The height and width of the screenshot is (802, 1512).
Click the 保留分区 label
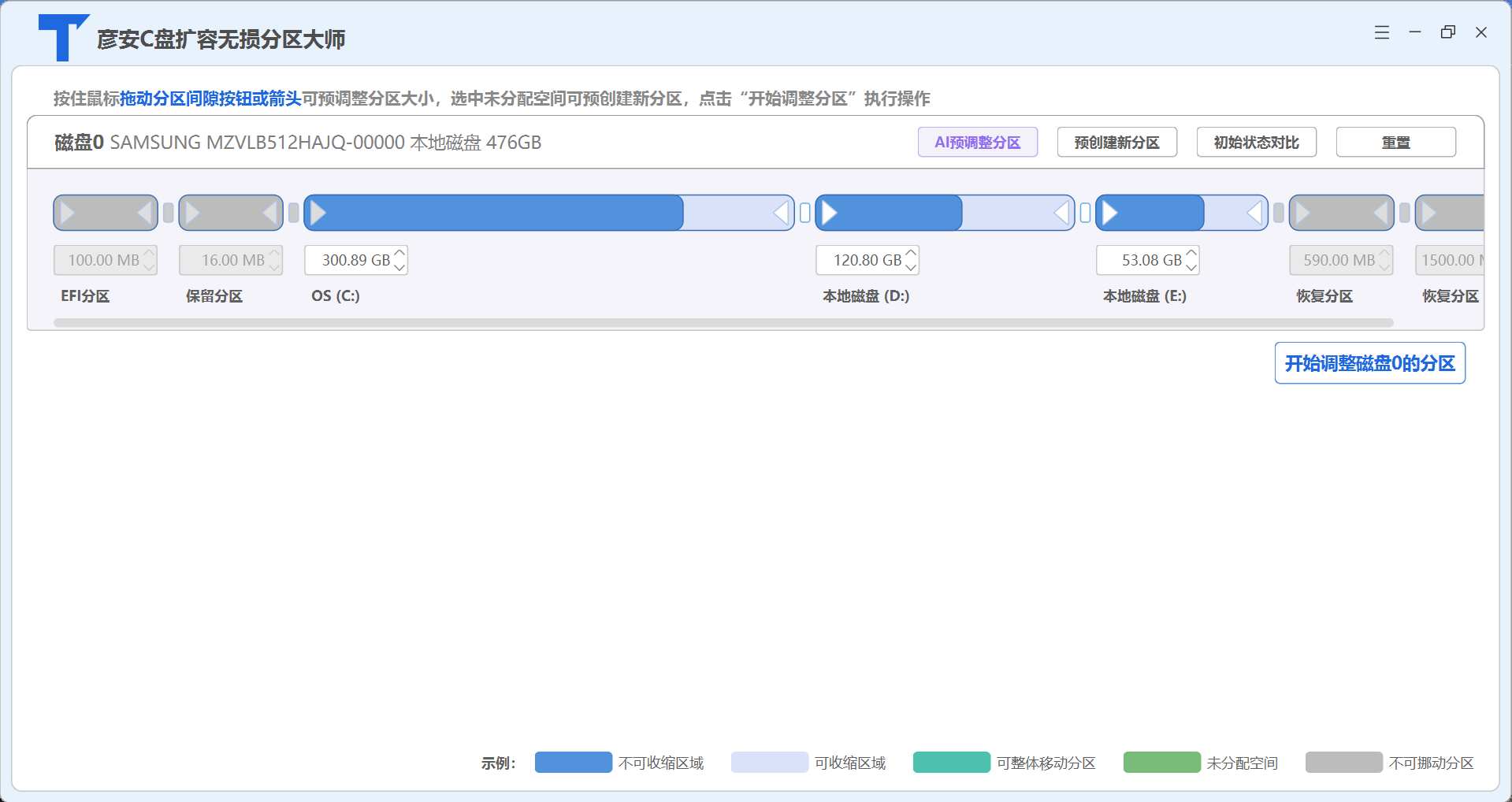point(214,296)
